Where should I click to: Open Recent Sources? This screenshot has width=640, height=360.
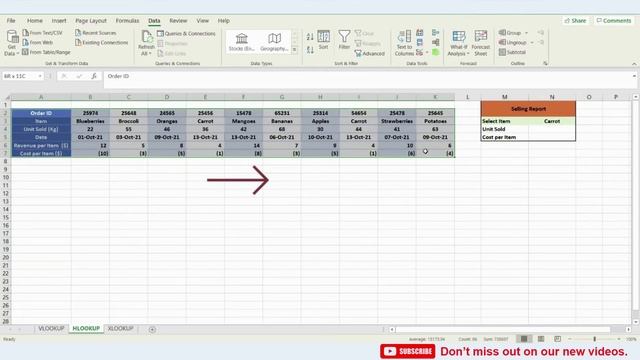(96, 33)
